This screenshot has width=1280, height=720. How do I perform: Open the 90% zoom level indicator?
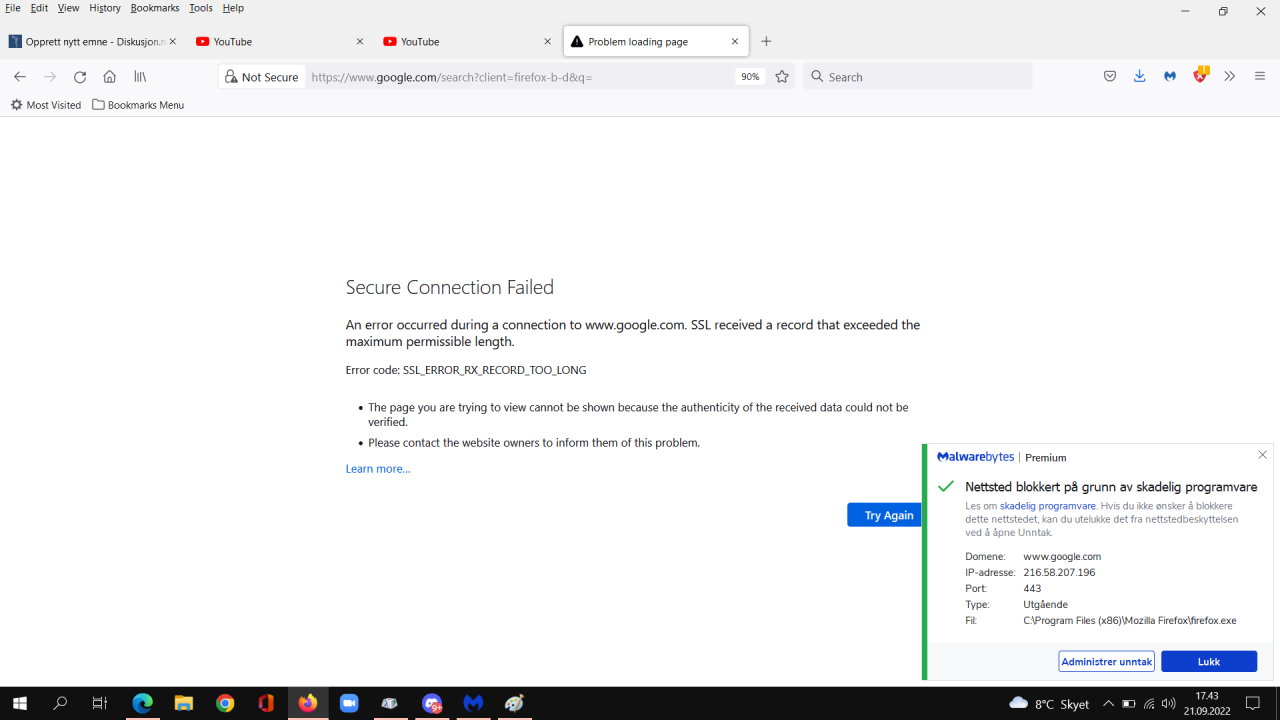750,77
